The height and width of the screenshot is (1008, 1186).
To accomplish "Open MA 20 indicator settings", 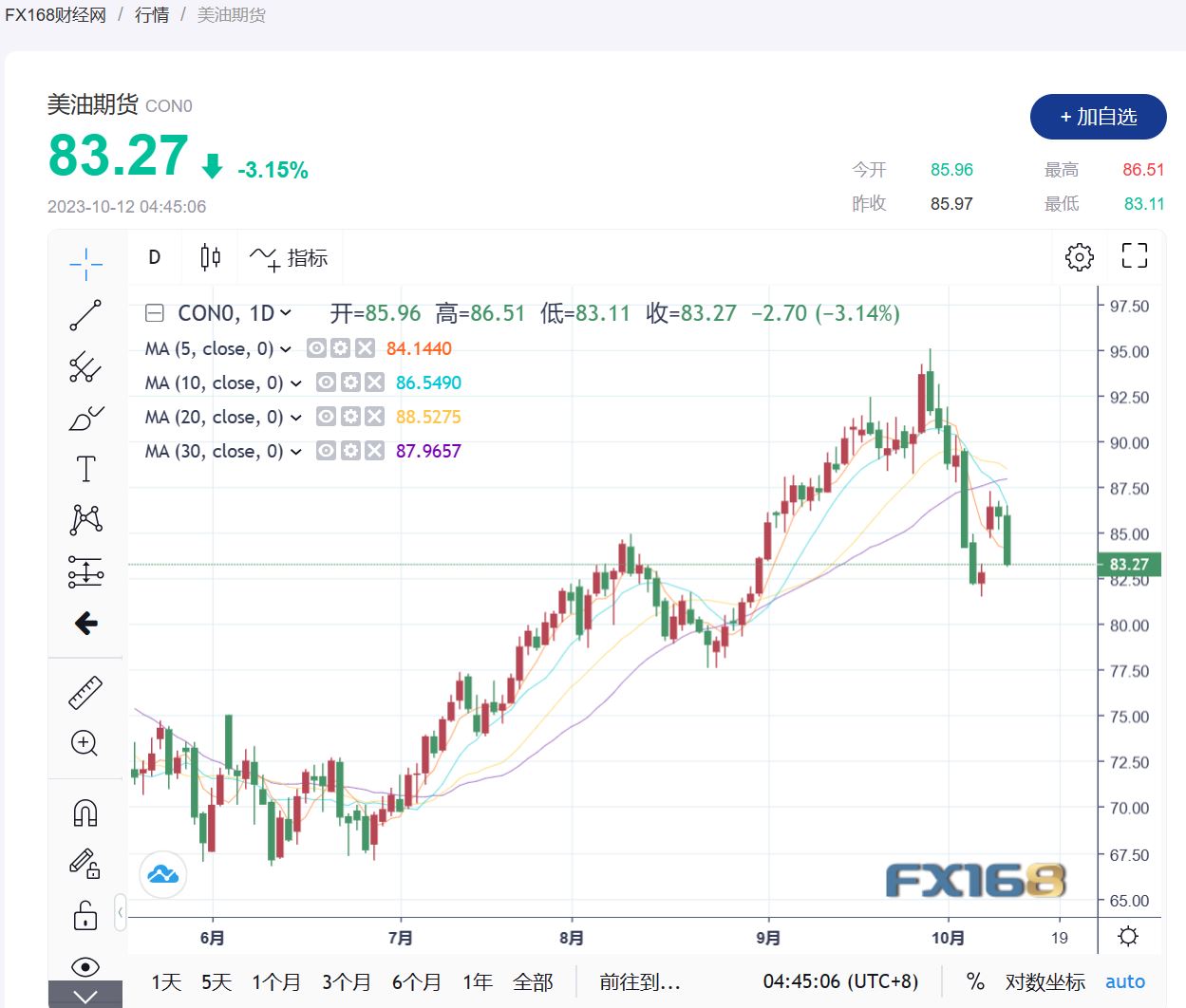I will tap(350, 417).
